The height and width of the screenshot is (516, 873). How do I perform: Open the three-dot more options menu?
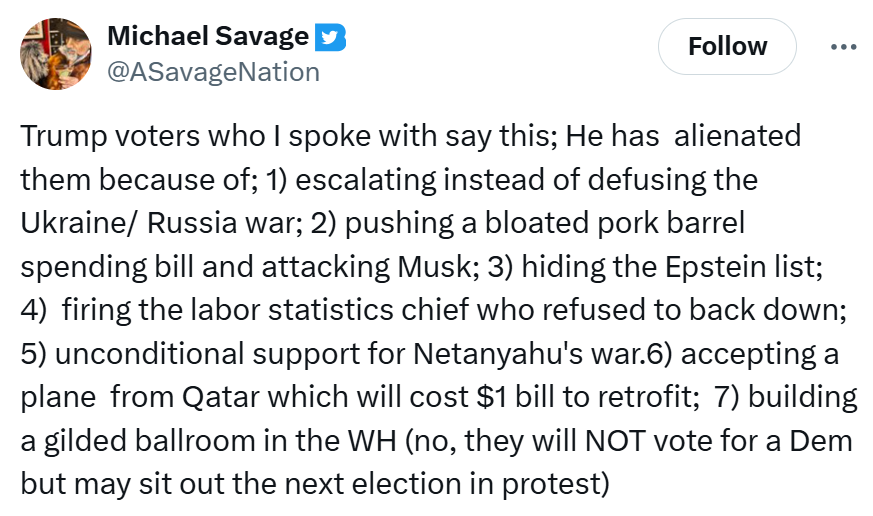(844, 46)
